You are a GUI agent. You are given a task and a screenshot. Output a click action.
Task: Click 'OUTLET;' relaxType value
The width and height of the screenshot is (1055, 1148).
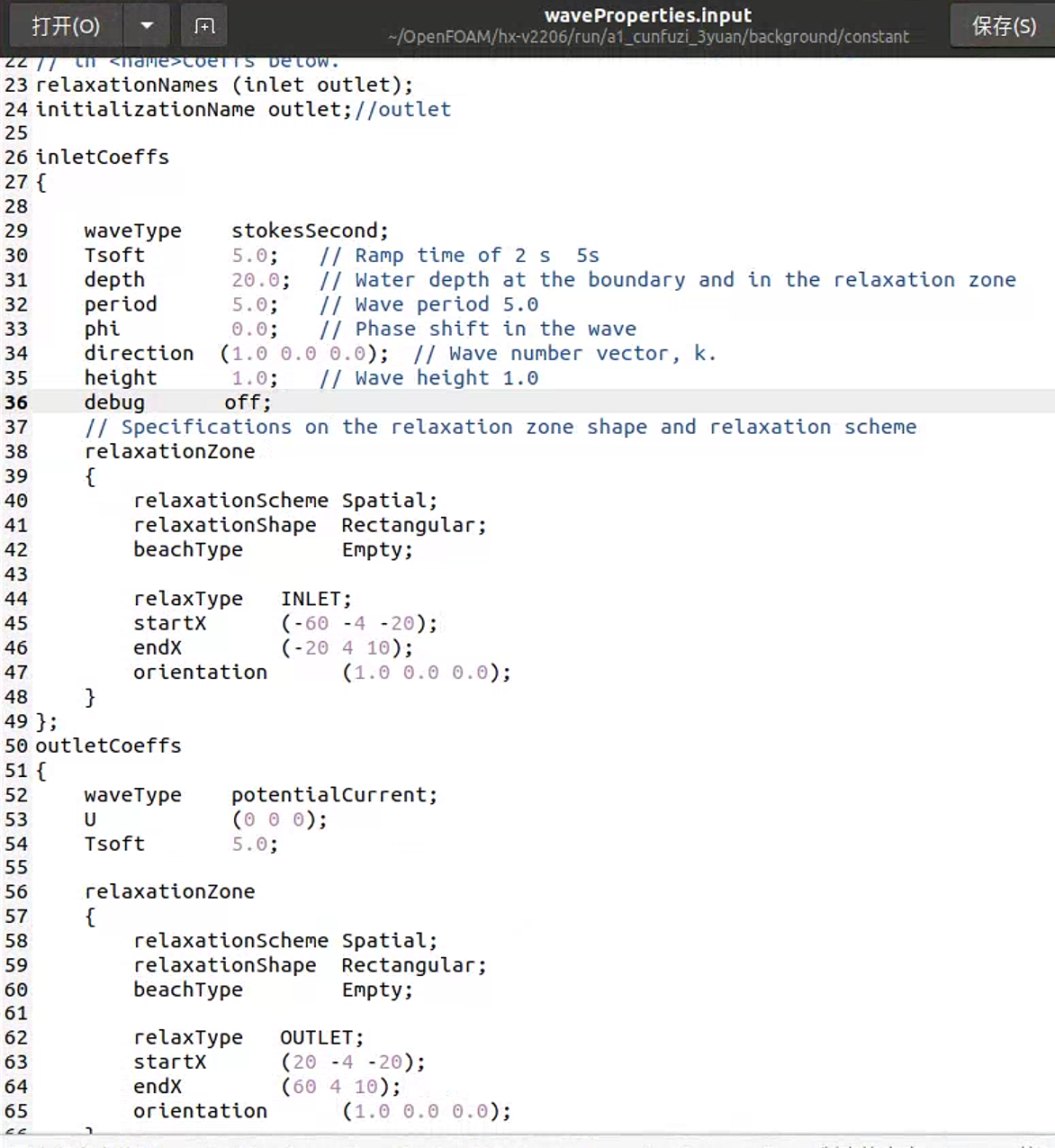point(322,1037)
